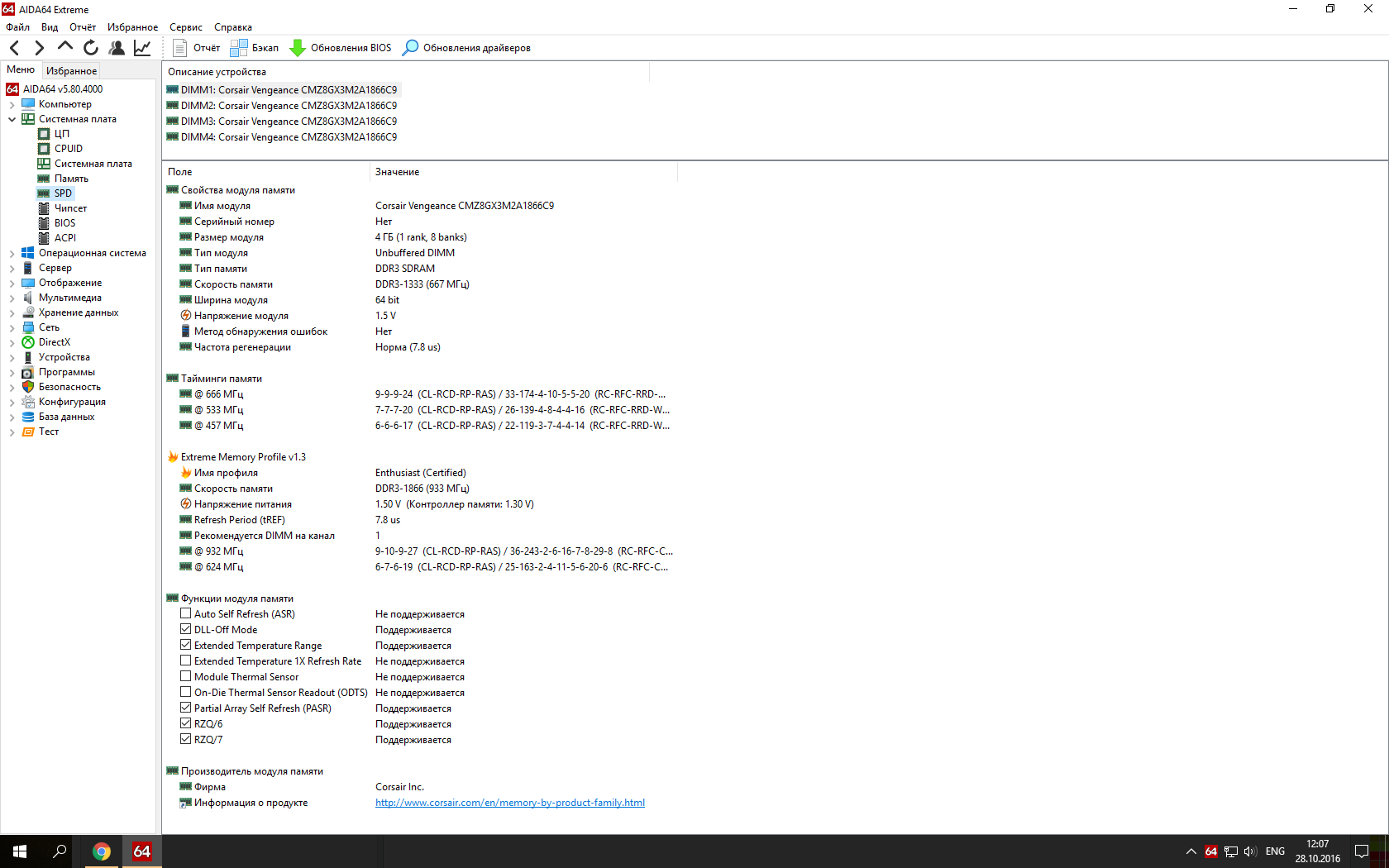
Task: Toggle On-Die Thermal Sensor Readout (ODTS) checkbox
Action: (186, 692)
